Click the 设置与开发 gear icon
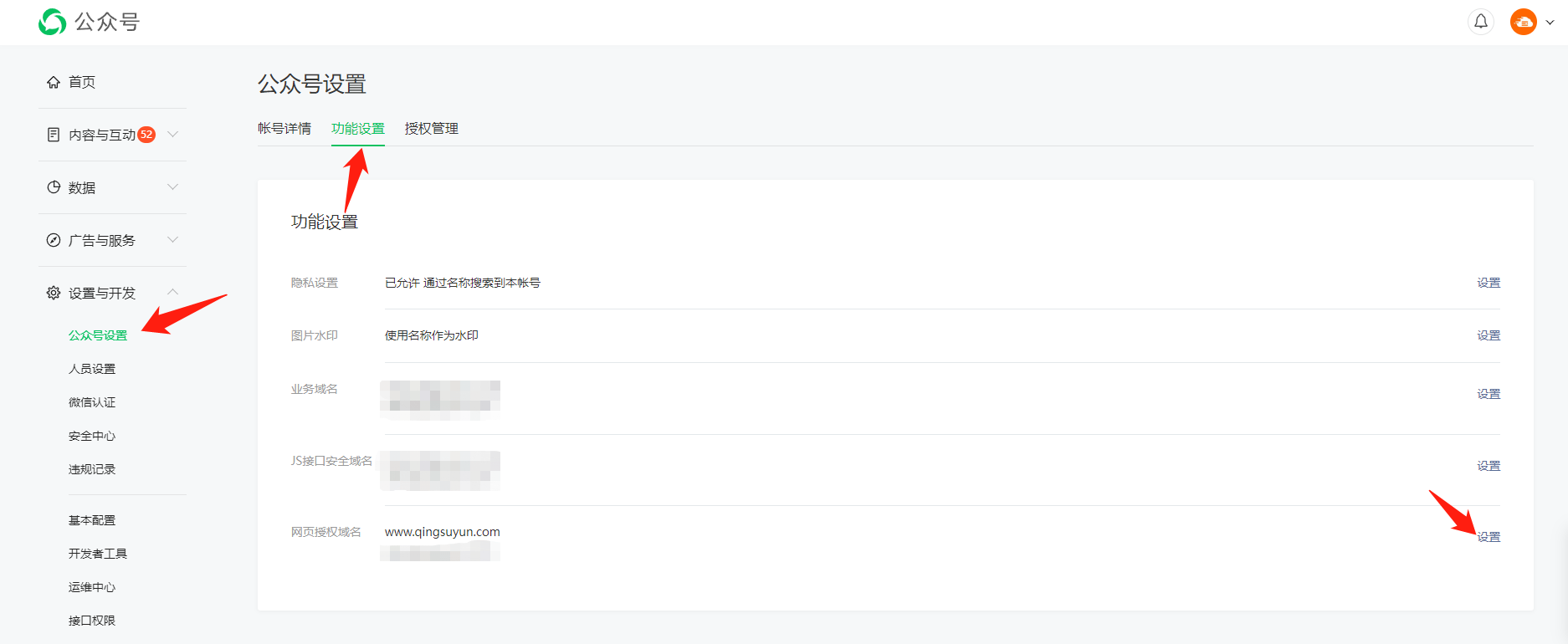Image resolution: width=1568 pixels, height=644 pixels. coord(54,293)
